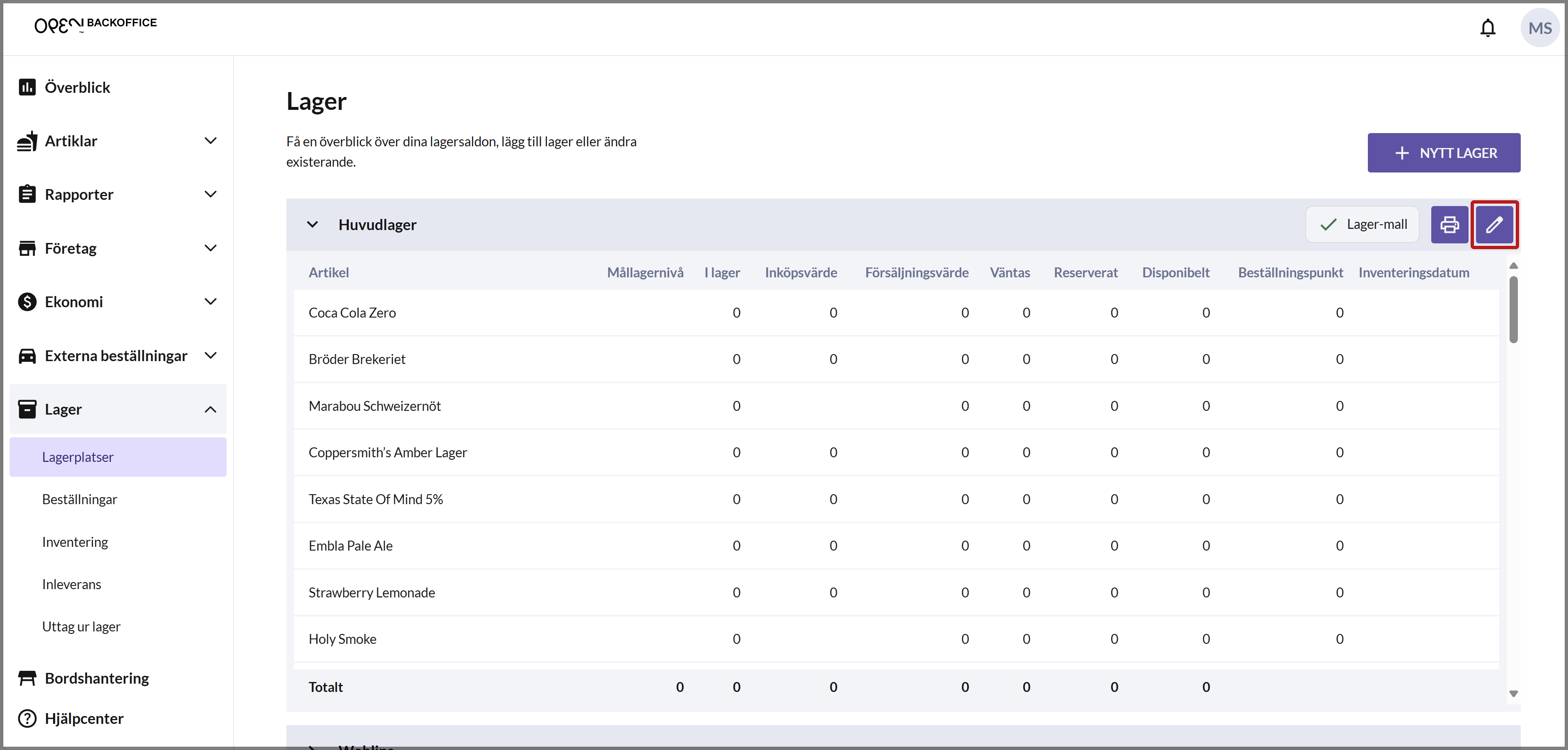
Task: Expand the Ekonomi menu chevron
Action: [211, 301]
